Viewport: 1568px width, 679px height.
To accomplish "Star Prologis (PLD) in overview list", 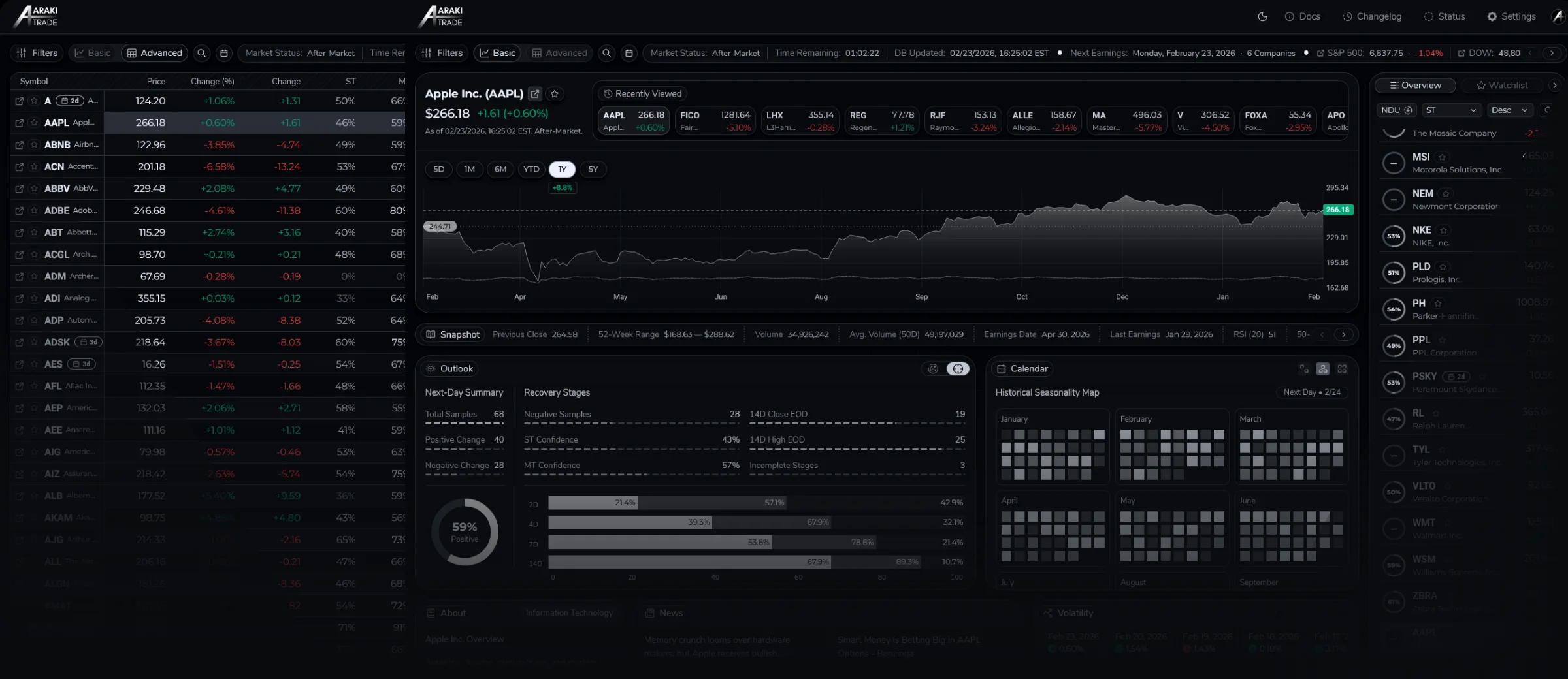I will [x=1443, y=267].
